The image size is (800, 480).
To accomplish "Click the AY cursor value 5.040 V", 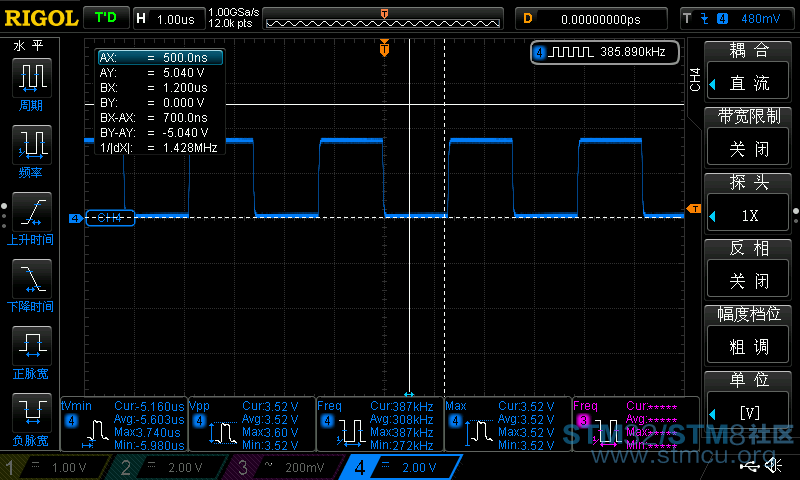I will (184, 72).
